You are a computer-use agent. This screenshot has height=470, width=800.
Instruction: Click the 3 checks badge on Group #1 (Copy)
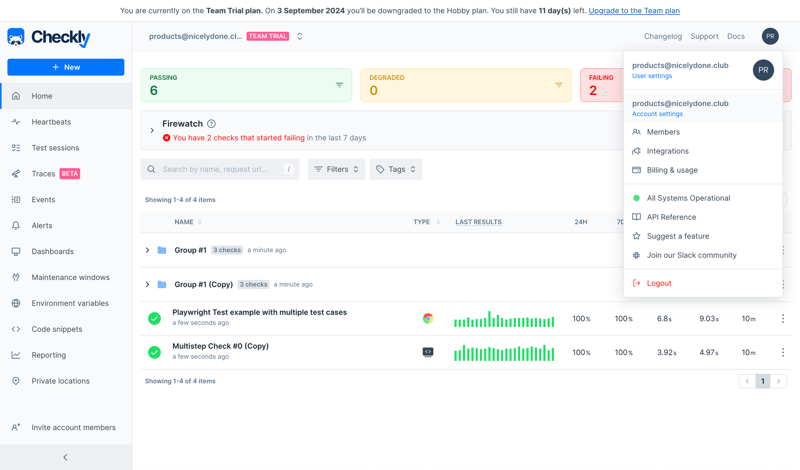(x=254, y=284)
